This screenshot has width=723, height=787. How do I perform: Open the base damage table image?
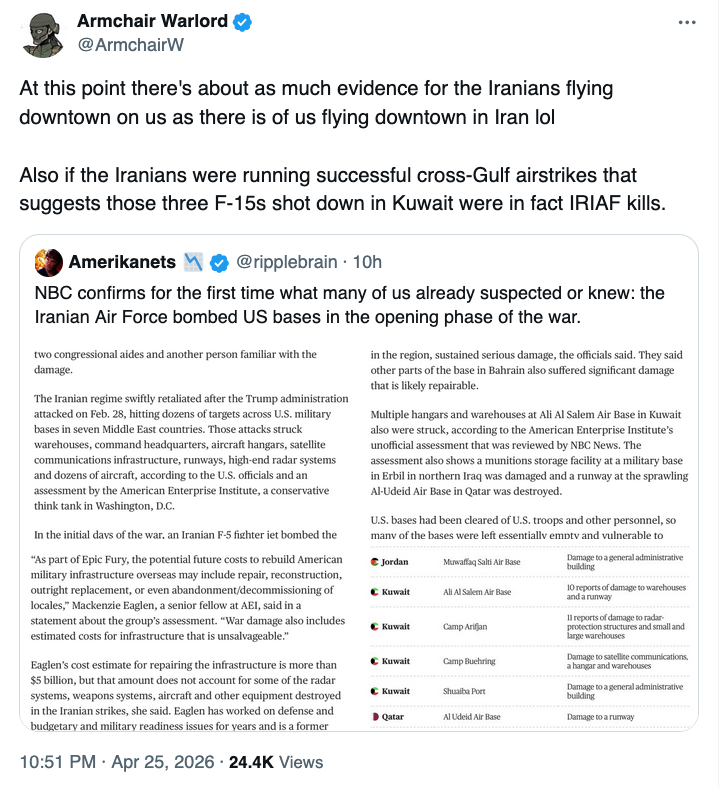point(532,635)
